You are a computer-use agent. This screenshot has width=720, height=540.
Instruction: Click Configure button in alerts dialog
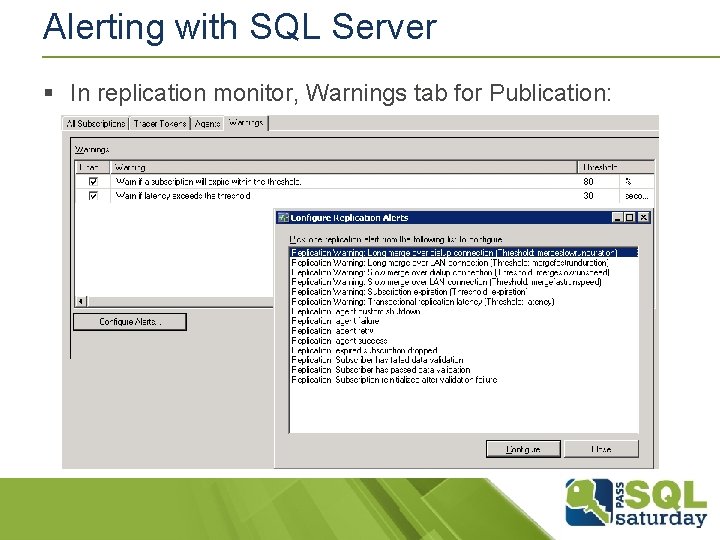point(523,449)
